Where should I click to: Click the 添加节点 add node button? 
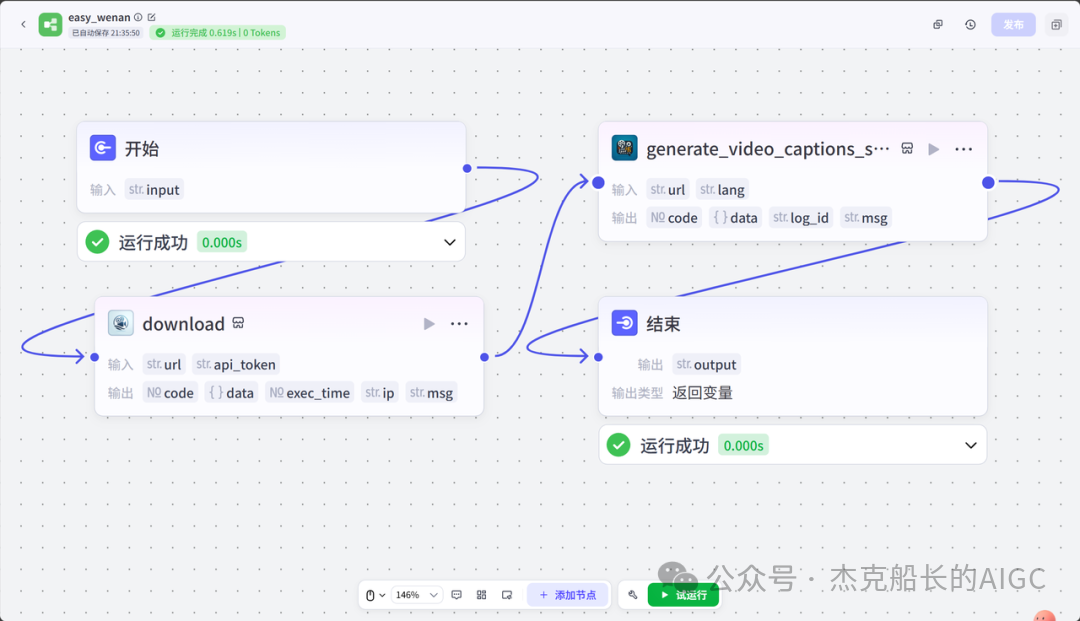[568, 595]
